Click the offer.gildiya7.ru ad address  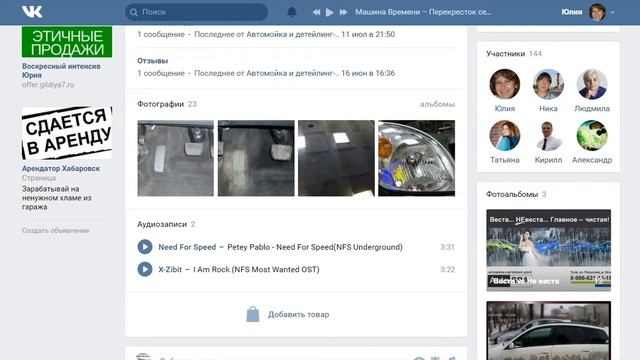click(x=48, y=84)
